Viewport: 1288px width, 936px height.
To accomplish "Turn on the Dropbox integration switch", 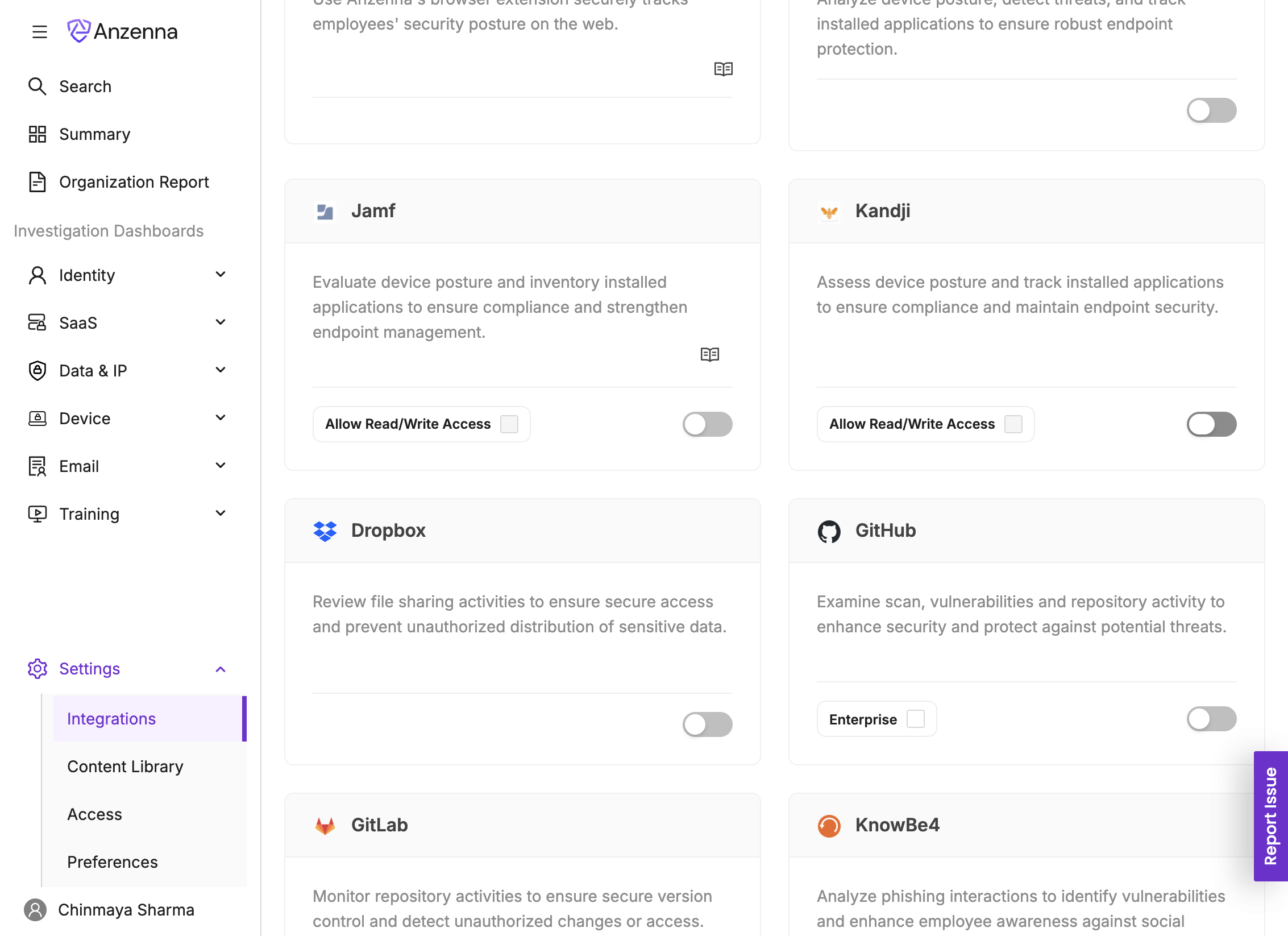I will (x=707, y=724).
